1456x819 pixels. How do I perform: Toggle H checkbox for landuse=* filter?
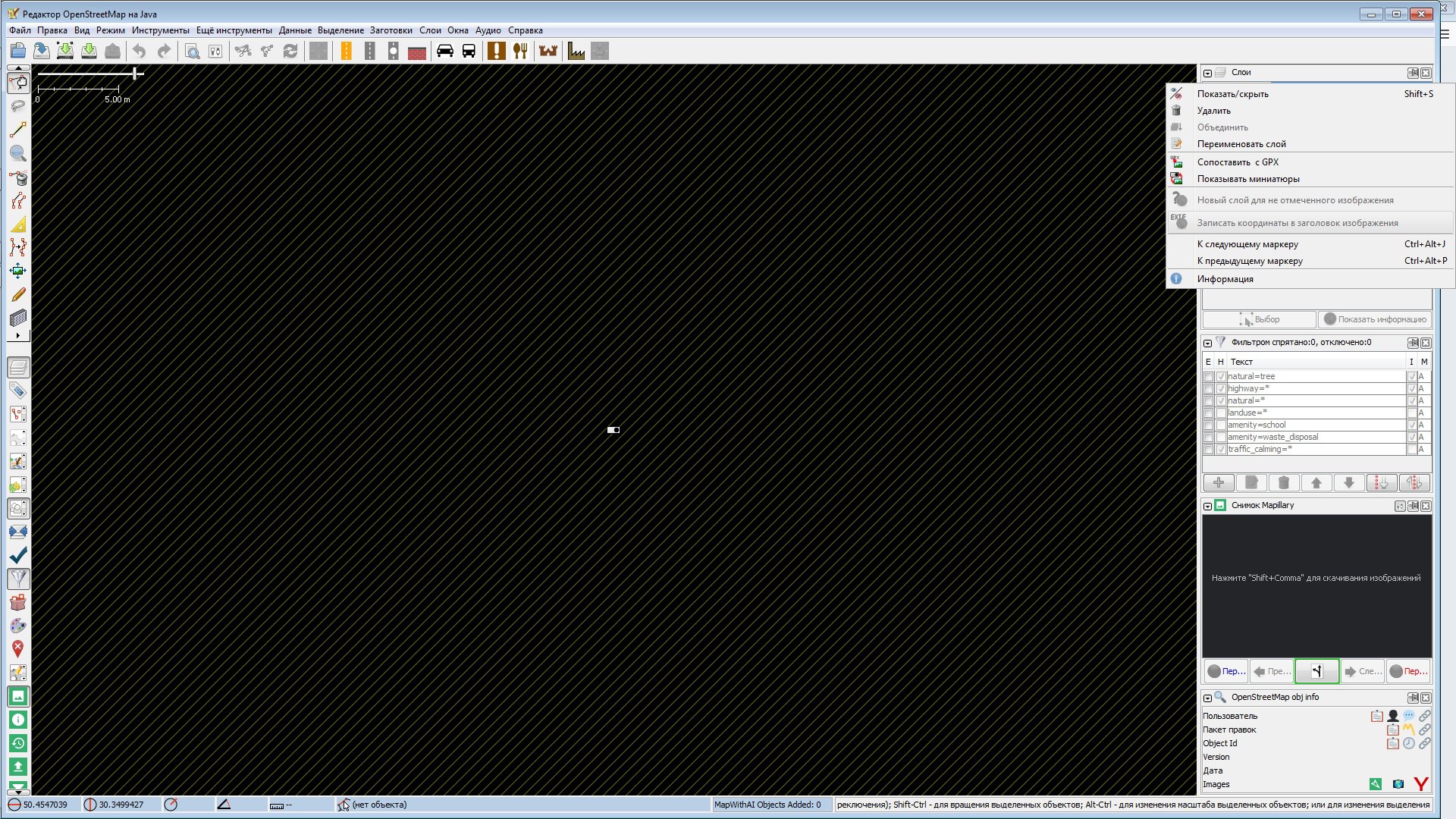click(1221, 413)
